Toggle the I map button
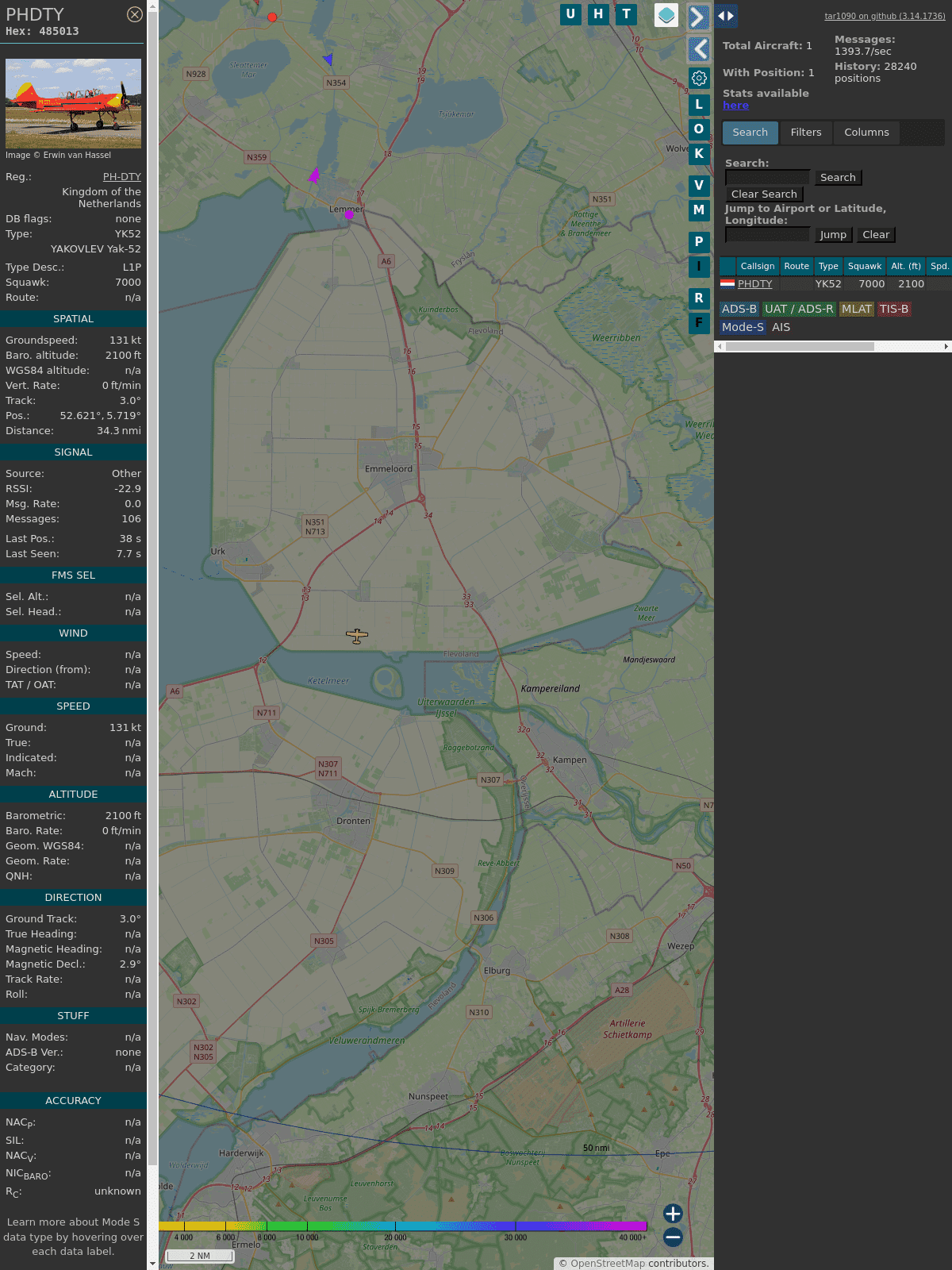The width and height of the screenshot is (952, 1270). pos(699,267)
